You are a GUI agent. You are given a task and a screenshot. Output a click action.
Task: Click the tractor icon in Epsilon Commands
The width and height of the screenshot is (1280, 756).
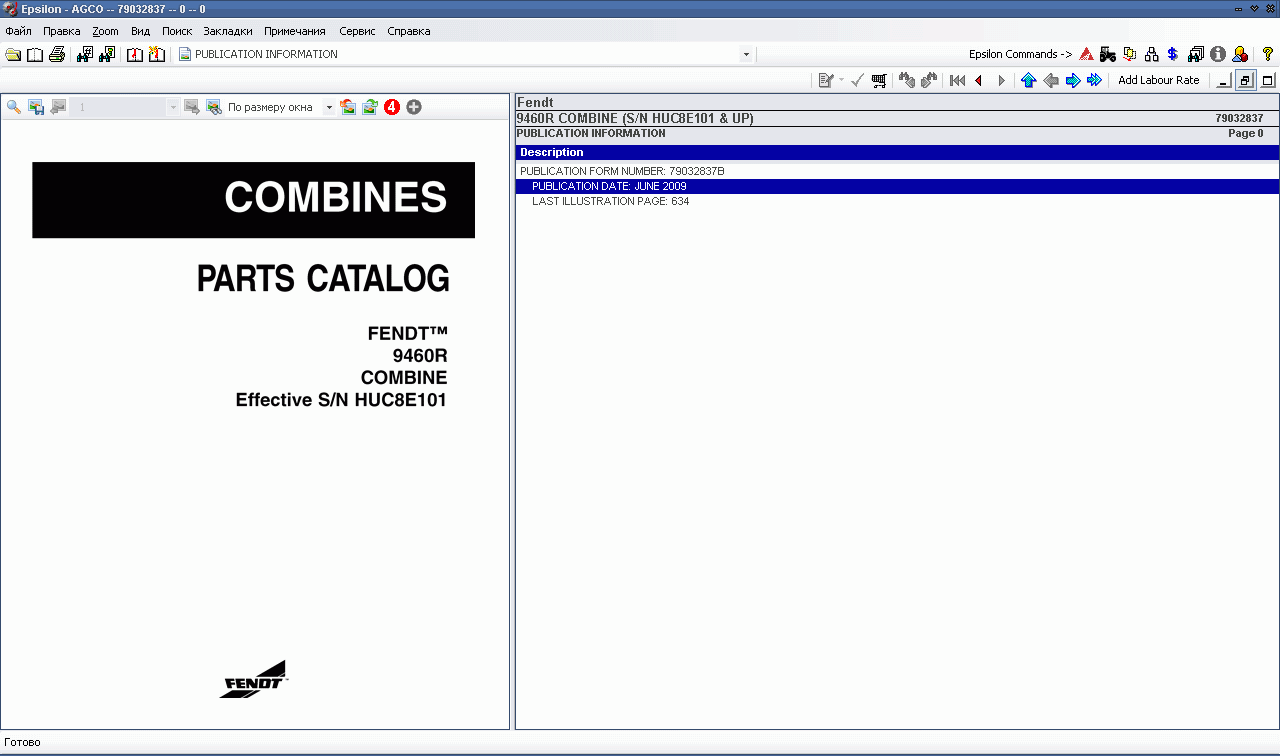(x=1107, y=54)
